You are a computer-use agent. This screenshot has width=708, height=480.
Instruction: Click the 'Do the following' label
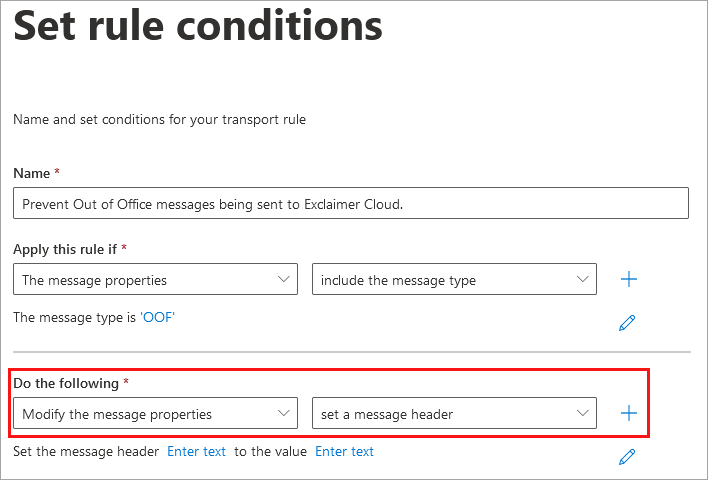click(x=65, y=383)
